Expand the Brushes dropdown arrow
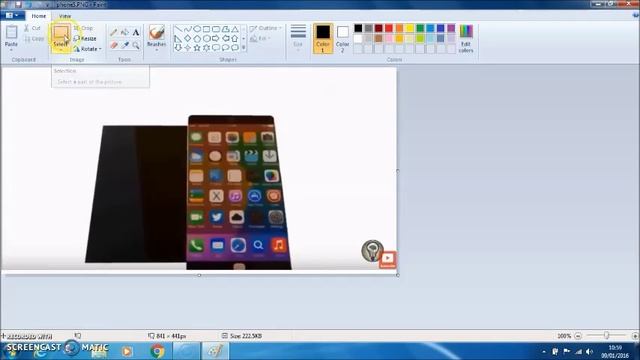The width and height of the screenshot is (640, 360). (x=156, y=50)
